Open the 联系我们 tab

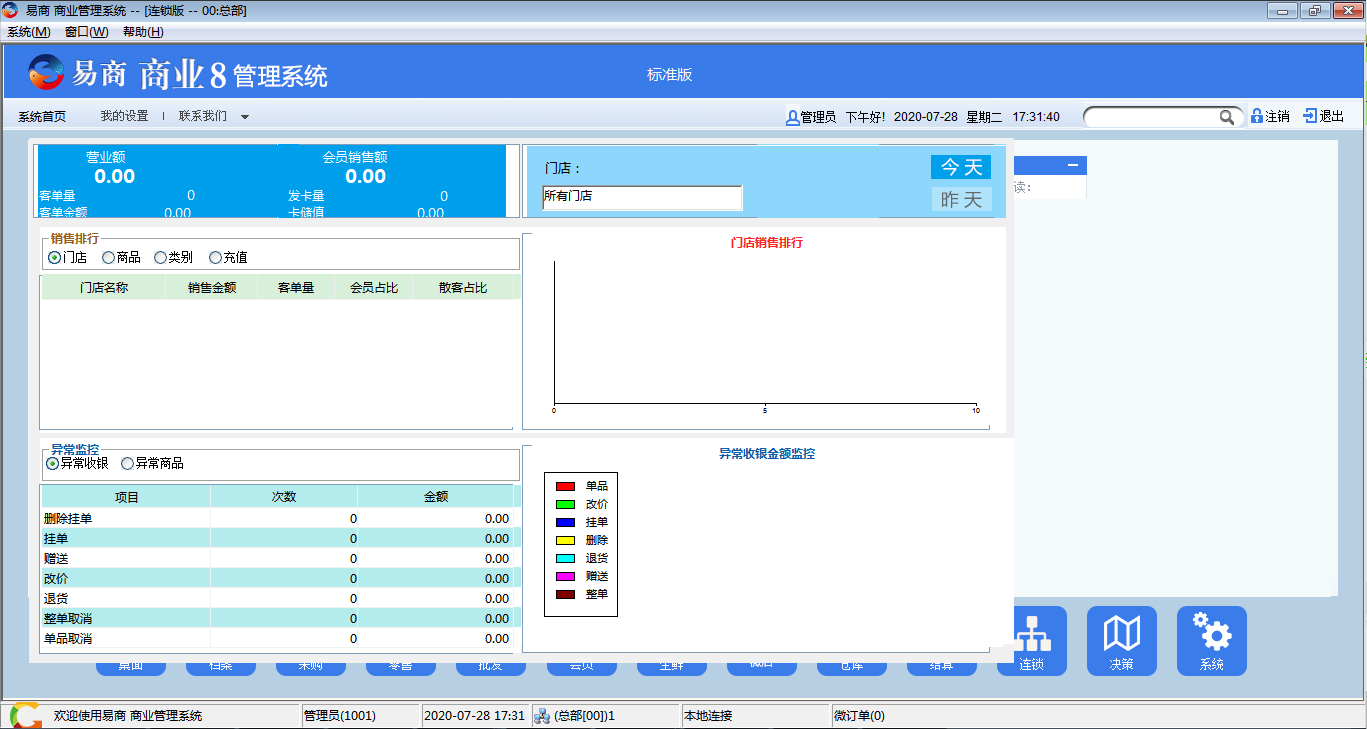[x=203, y=116]
